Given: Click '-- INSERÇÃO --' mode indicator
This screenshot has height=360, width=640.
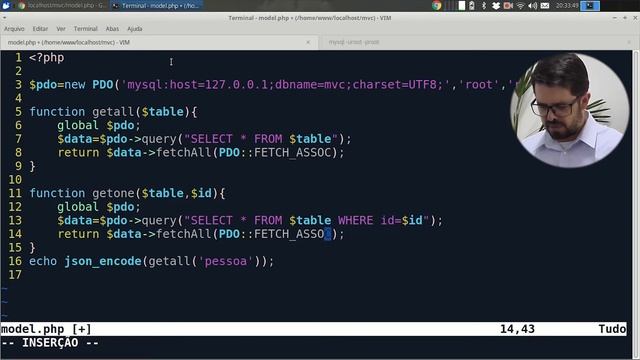Looking at the screenshot, I should click(x=50, y=343).
